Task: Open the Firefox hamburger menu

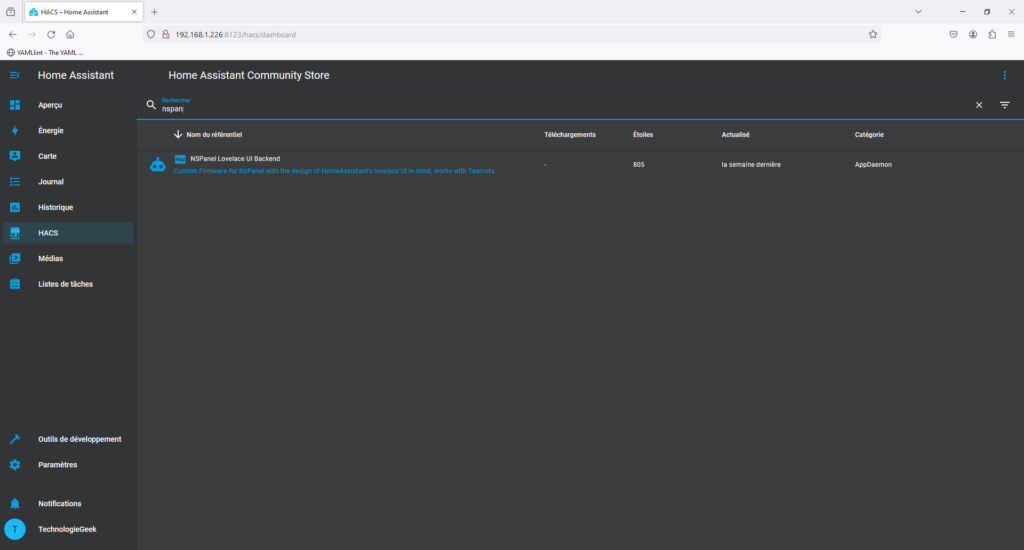Action: [x=1011, y=35]
